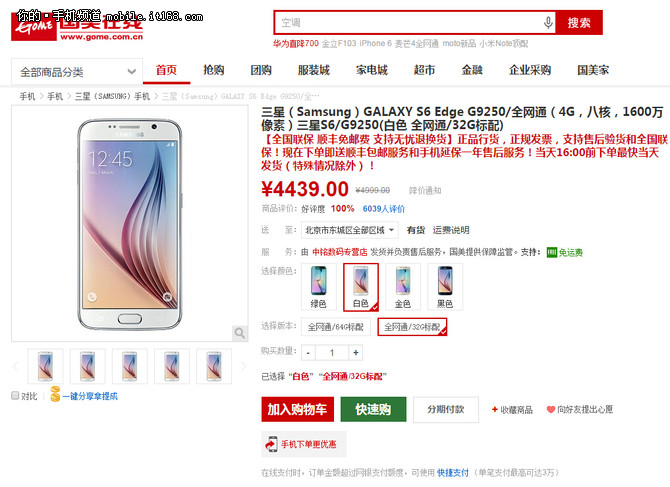Click the magnifier zoom icon on product image
Screen dimensions: 670x487
pyautogui.click(x=240, y=333)
